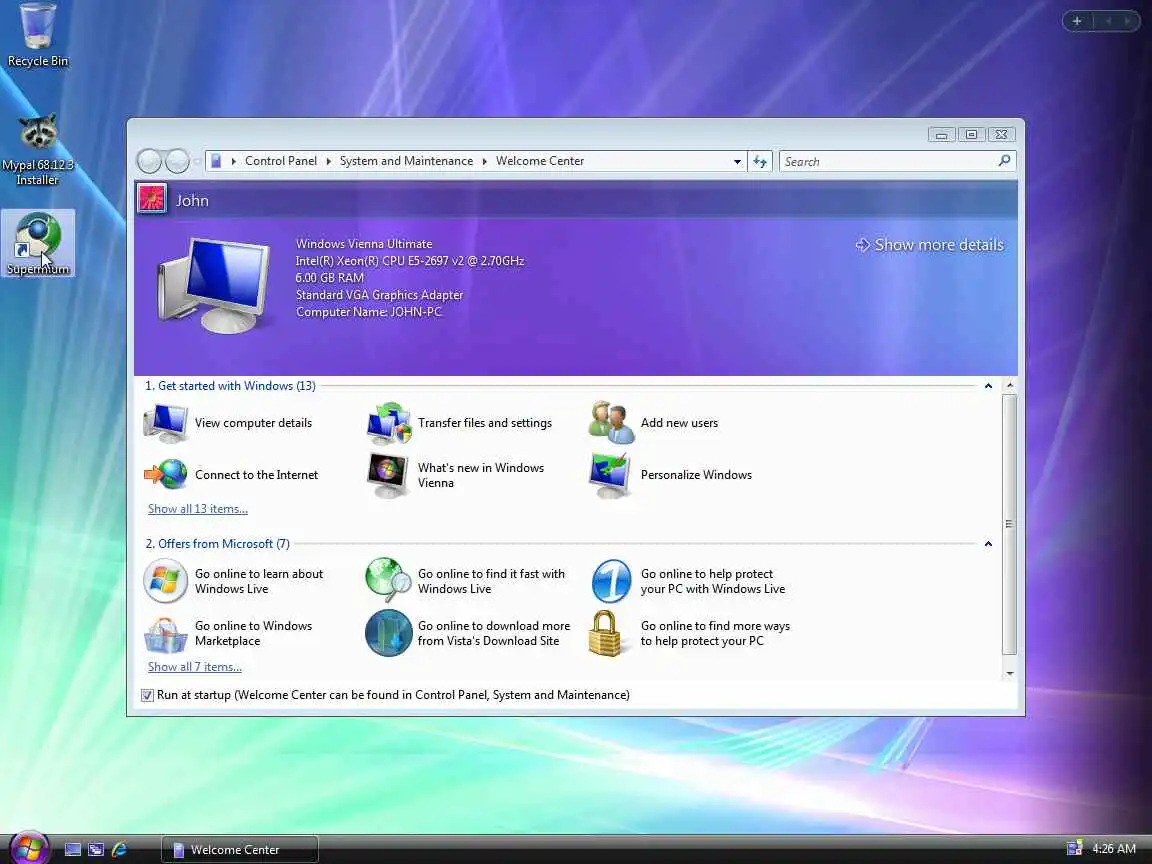Click the padlock icon for PC protection
The height and width of the screenshot is (864, 1152).
[x=605, y=633]
